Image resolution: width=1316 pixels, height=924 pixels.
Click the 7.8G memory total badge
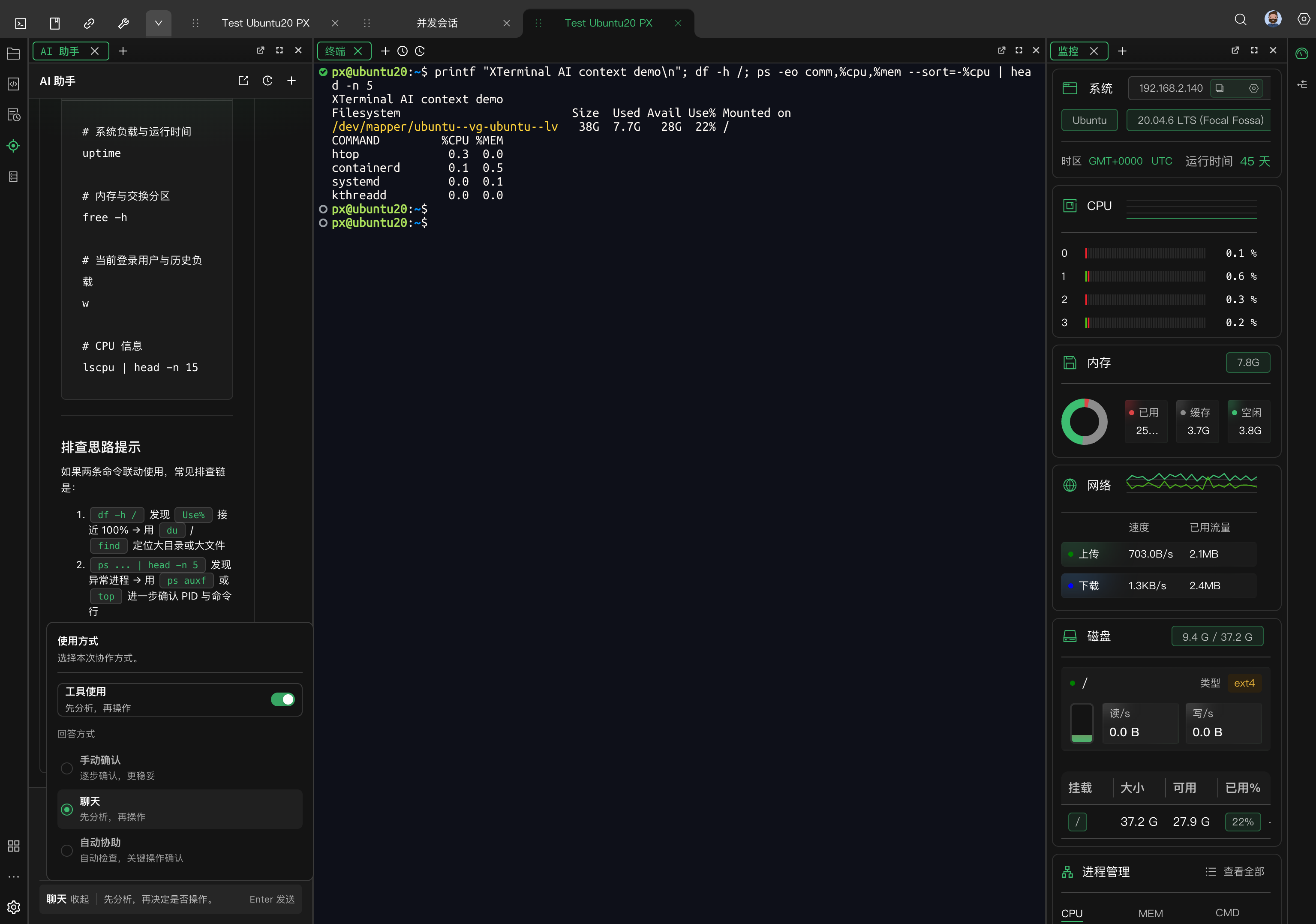point(1248,362)
